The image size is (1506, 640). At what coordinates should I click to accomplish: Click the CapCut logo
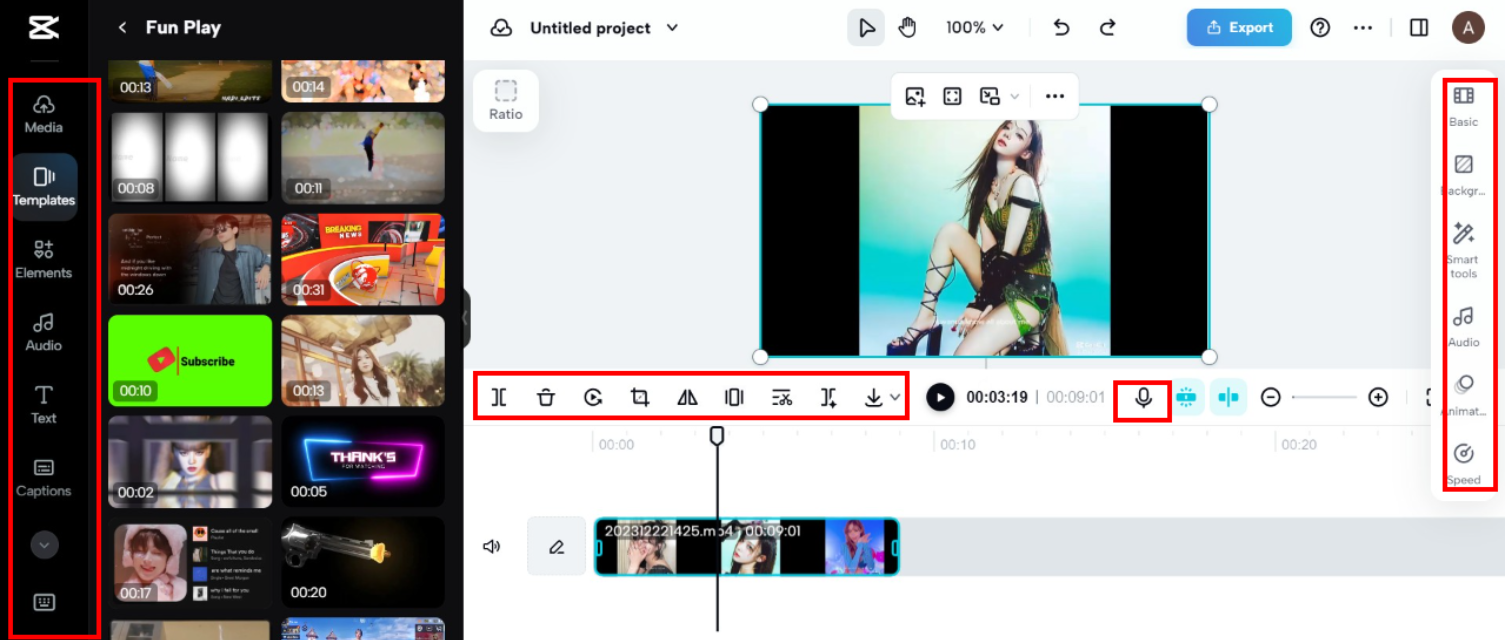click(43, 27)
